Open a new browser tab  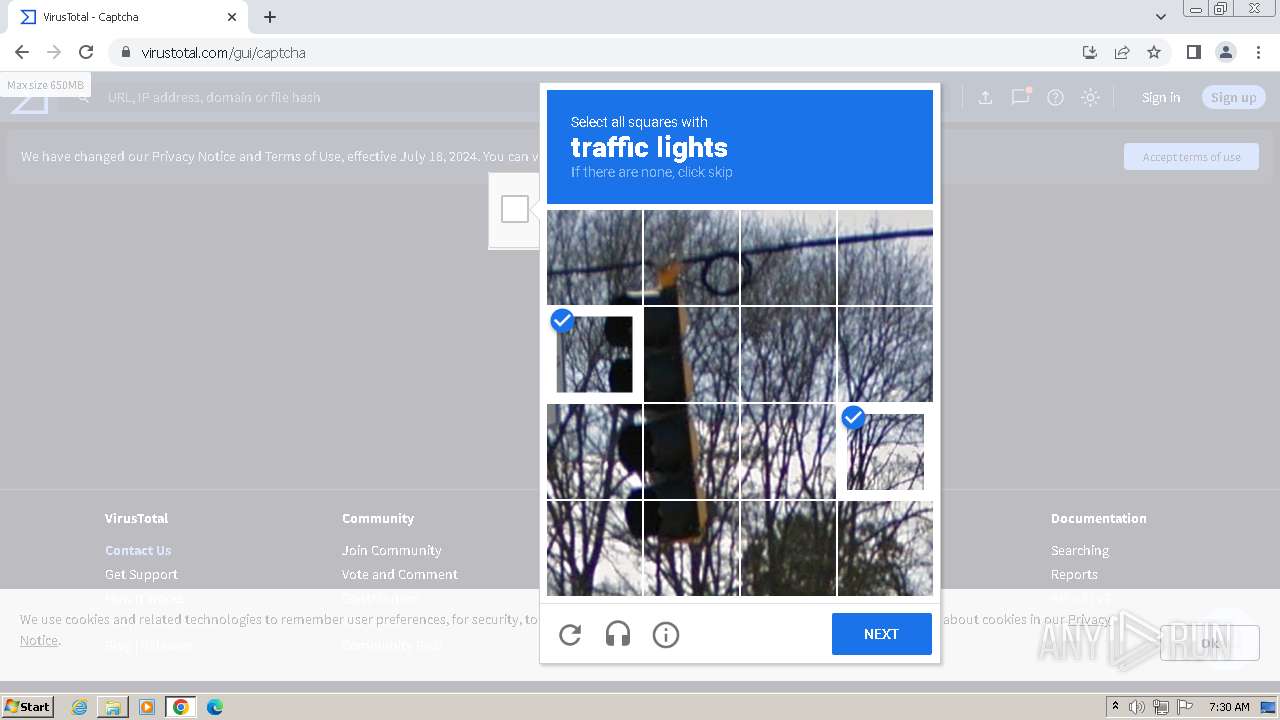(x=270, y=17)
